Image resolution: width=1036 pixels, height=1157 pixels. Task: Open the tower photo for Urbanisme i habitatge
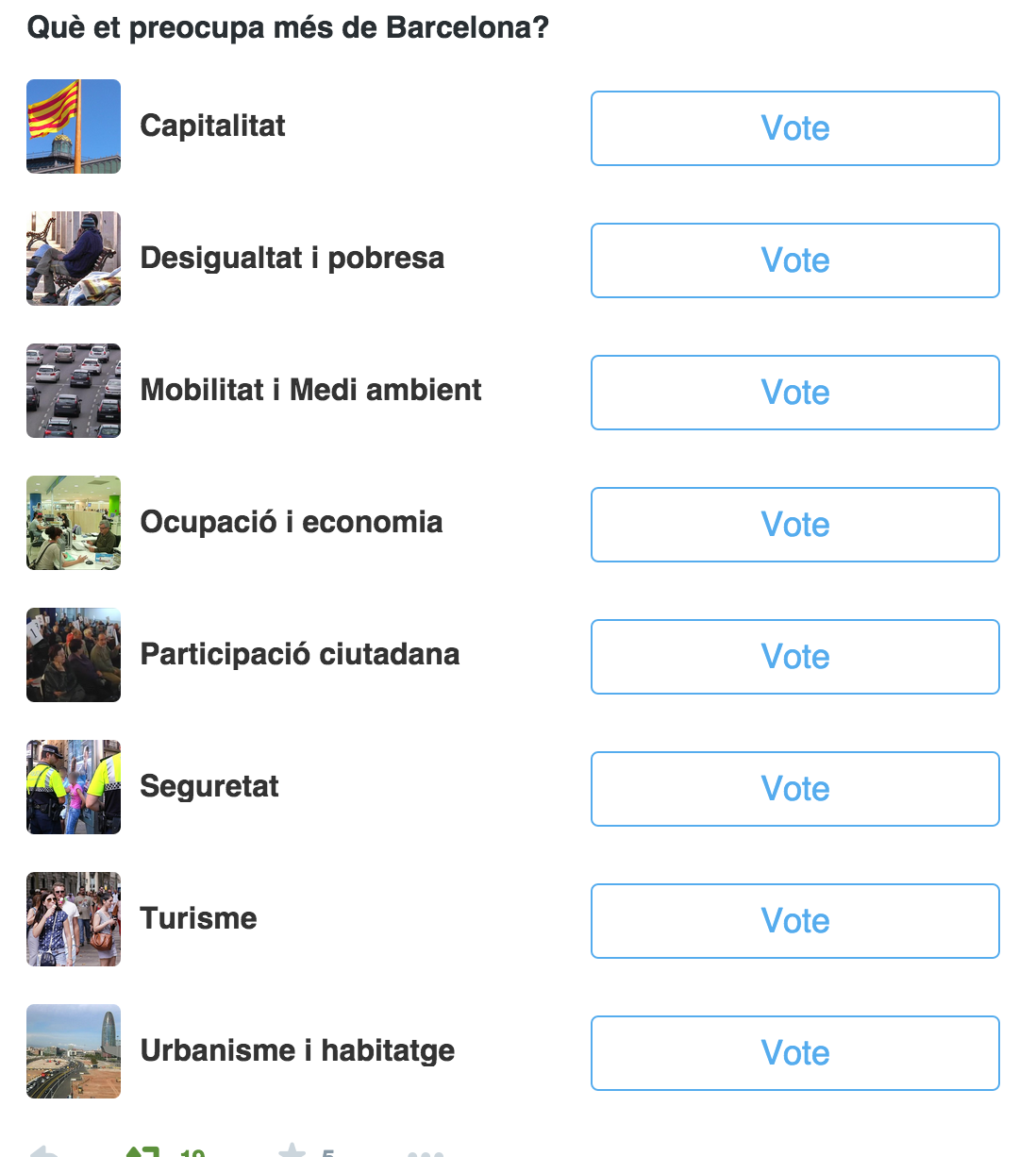point(74,1051)
